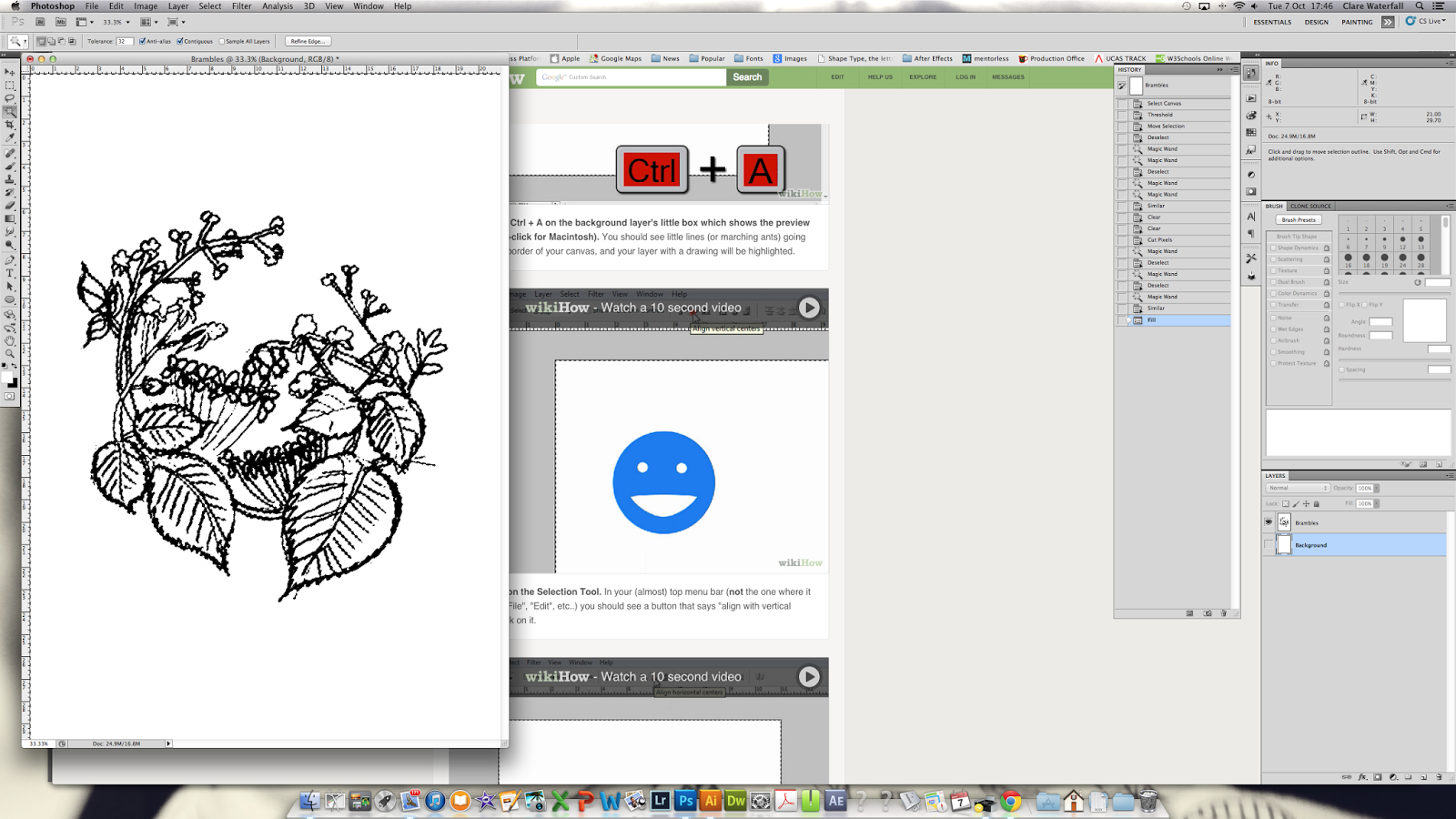
Task: Click Search button in the browser page
Action: [x=747, y=77]
